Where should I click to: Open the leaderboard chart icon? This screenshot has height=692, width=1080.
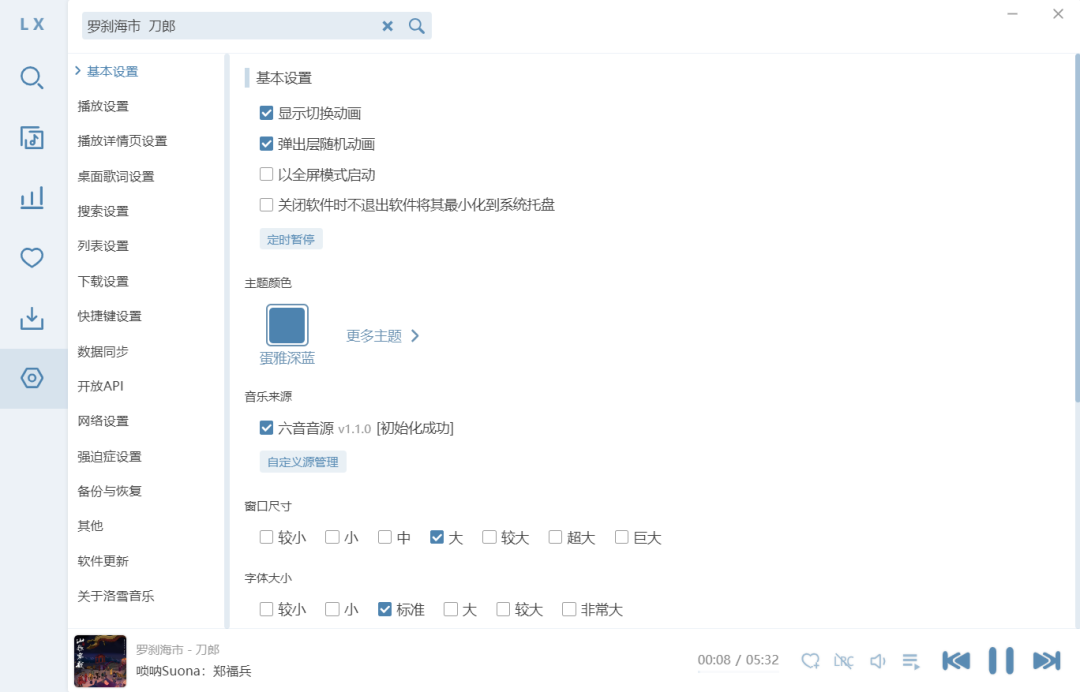tap(32, 198)
